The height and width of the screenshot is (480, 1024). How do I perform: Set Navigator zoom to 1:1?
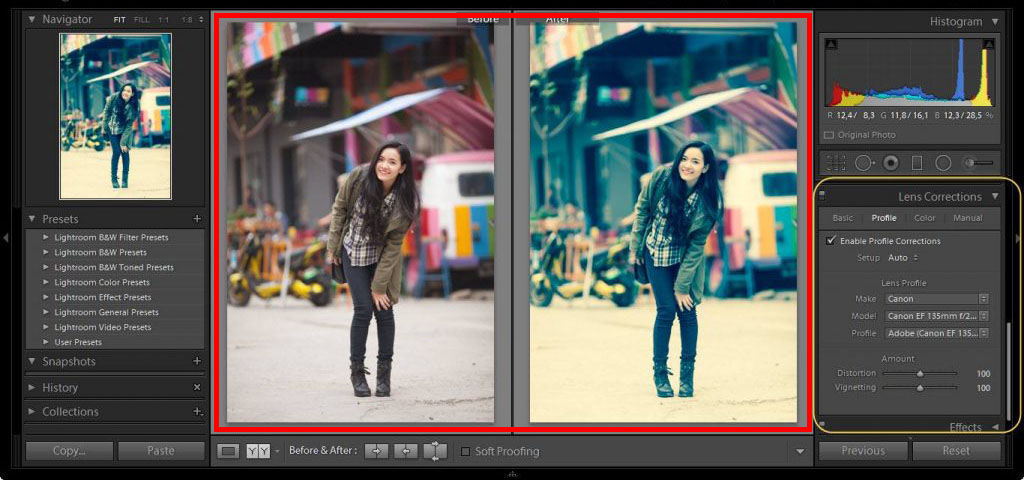163,20
